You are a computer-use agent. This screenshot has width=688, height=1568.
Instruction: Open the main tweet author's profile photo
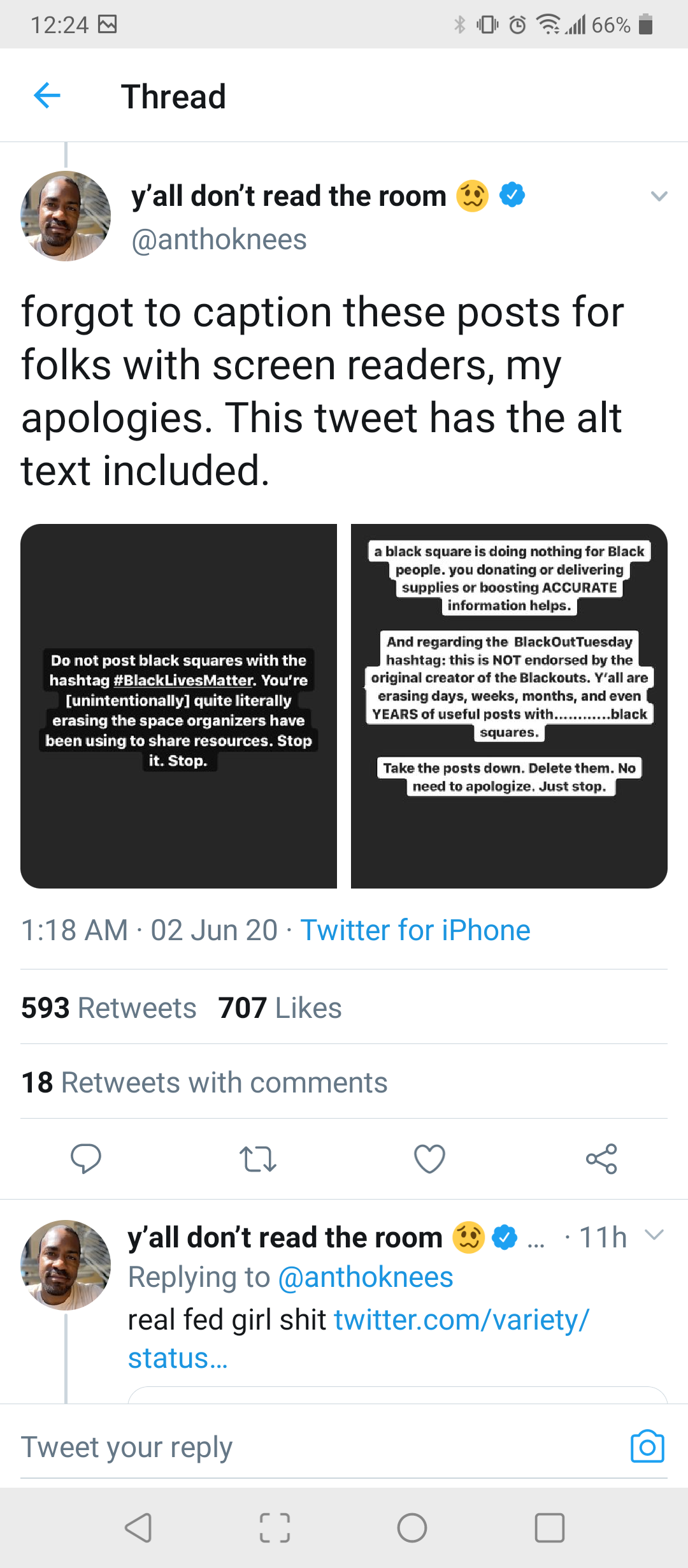pos(66,216)
